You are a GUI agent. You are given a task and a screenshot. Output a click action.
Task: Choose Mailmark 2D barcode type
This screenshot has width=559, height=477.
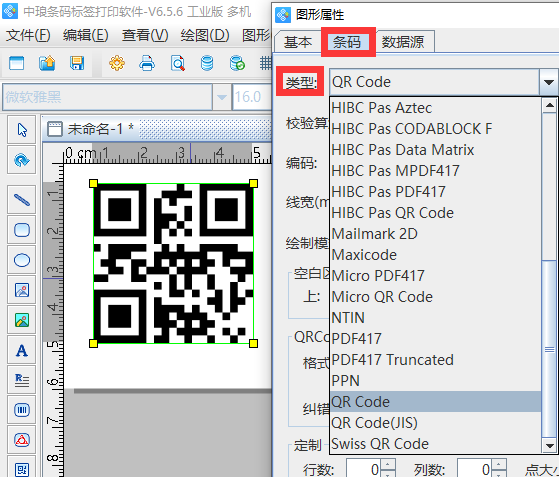(x=435, y=234)
